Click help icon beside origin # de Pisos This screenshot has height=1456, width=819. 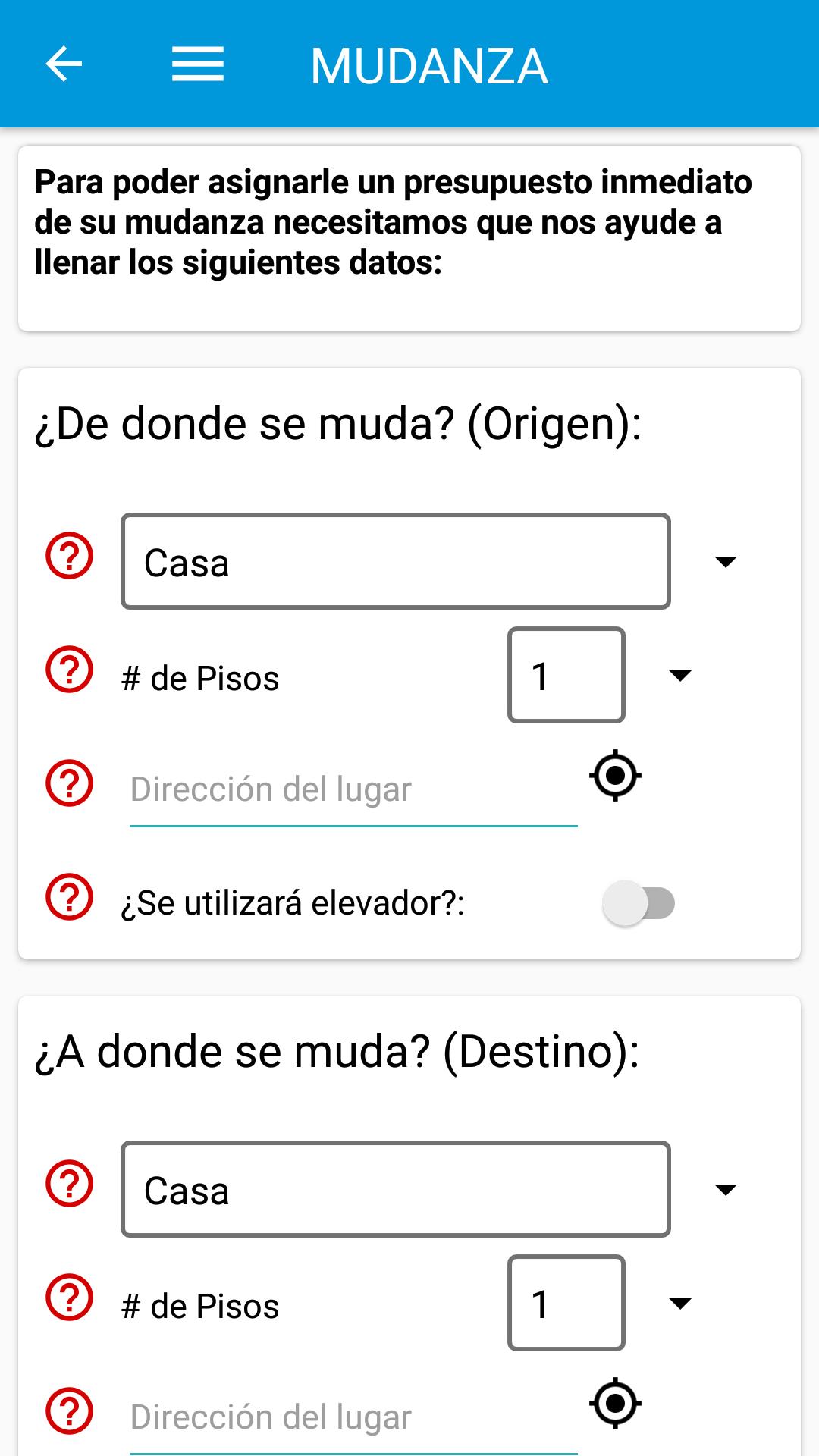coord(70,670)
